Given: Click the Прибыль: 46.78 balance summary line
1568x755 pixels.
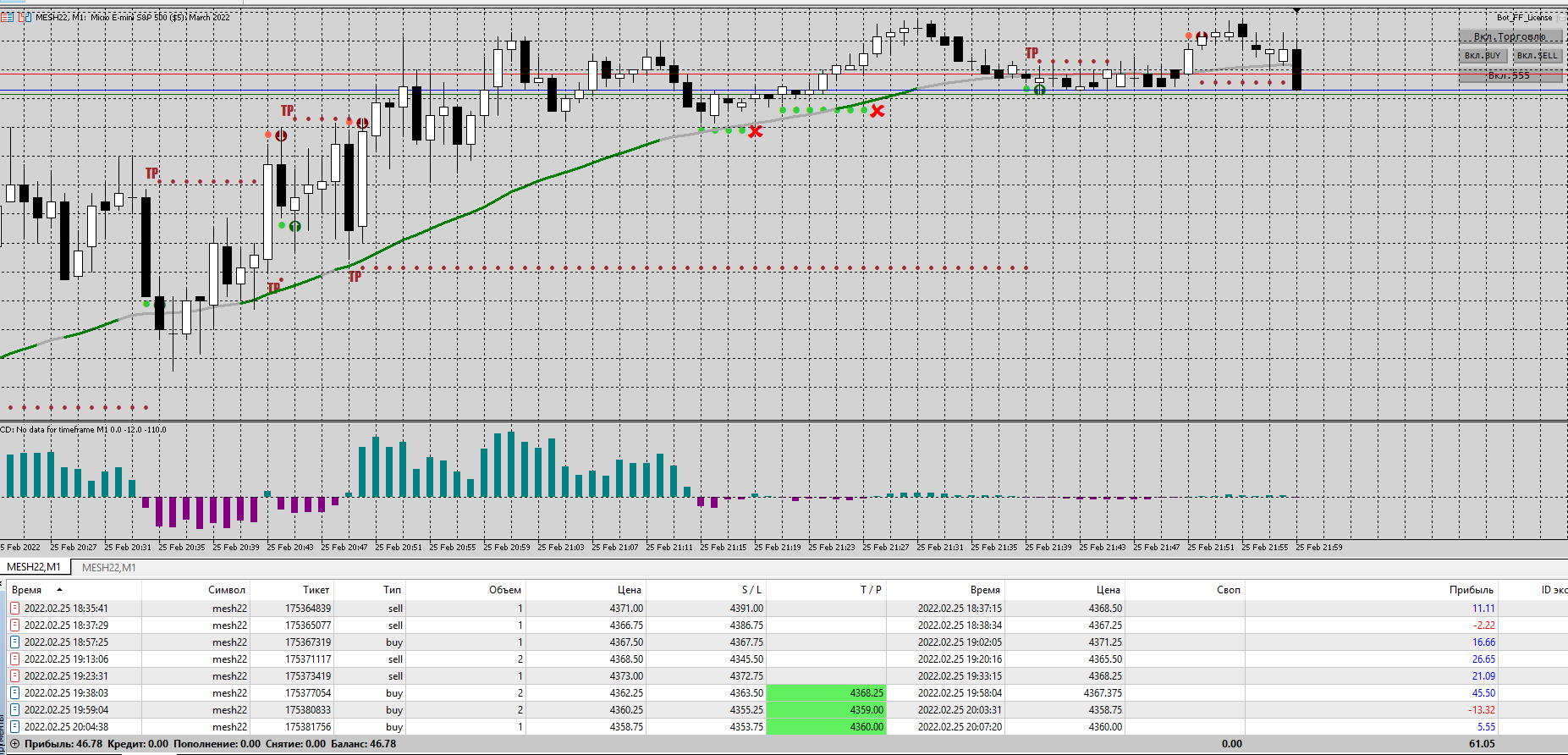Looking at the screenshot, I should tap(210, 744).
